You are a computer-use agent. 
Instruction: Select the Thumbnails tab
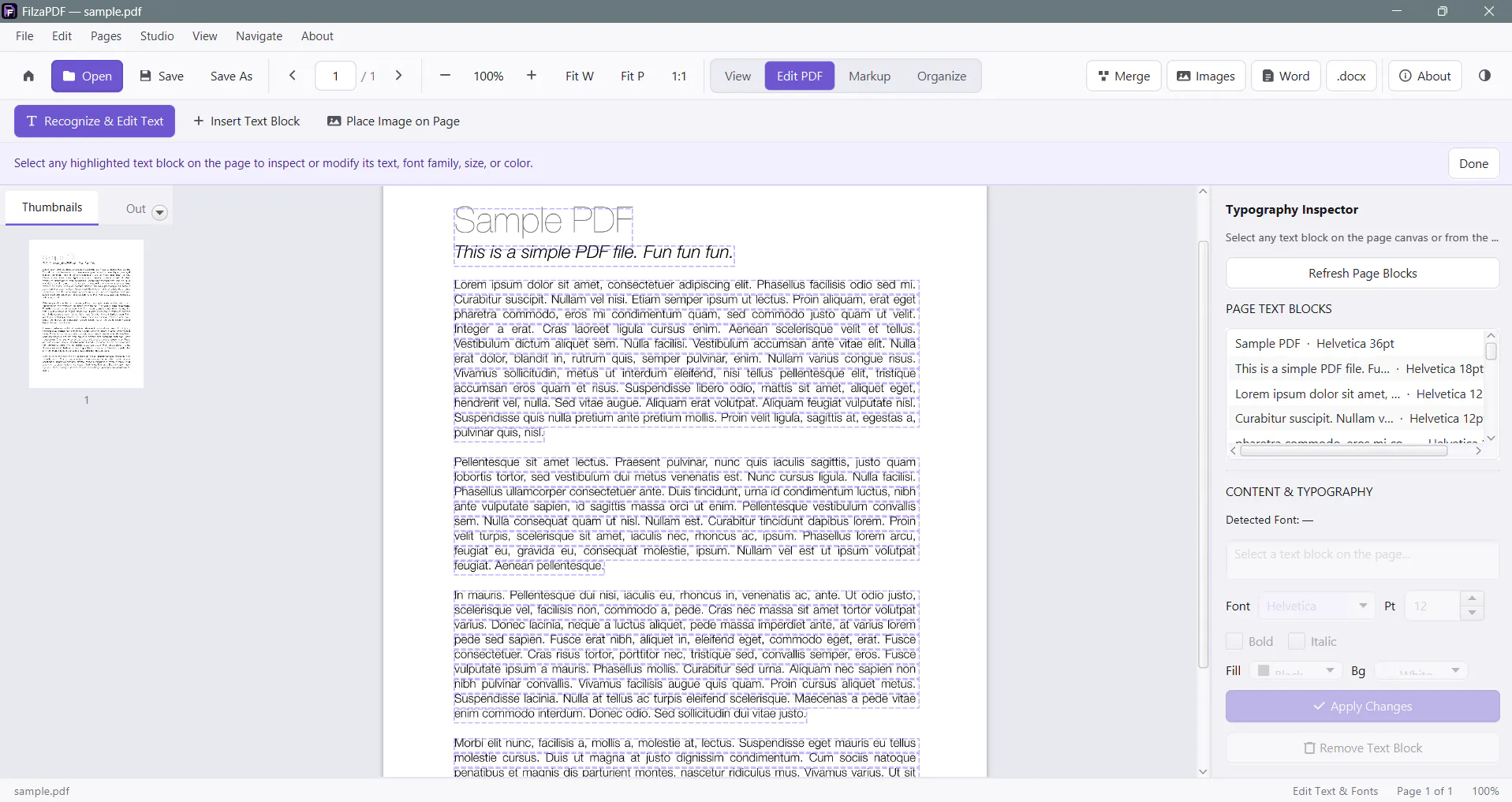[52, 207]
